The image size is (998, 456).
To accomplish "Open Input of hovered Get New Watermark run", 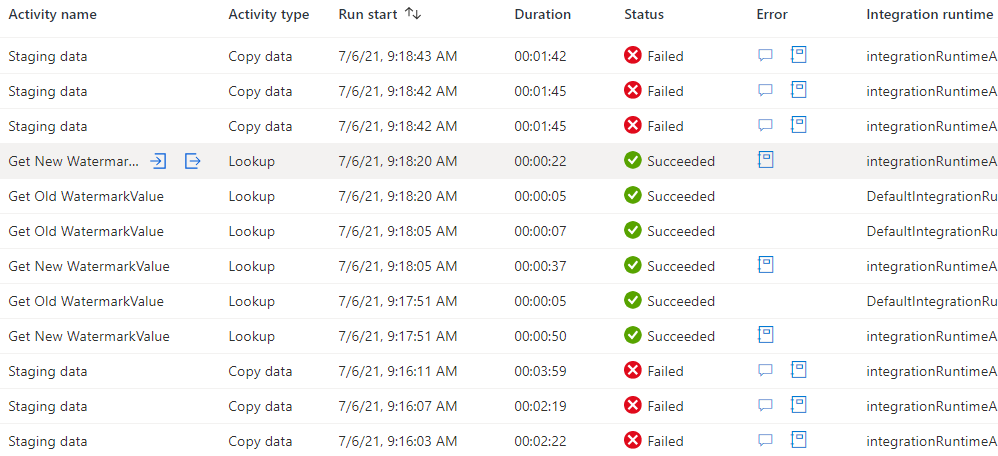I will (158, 161).
